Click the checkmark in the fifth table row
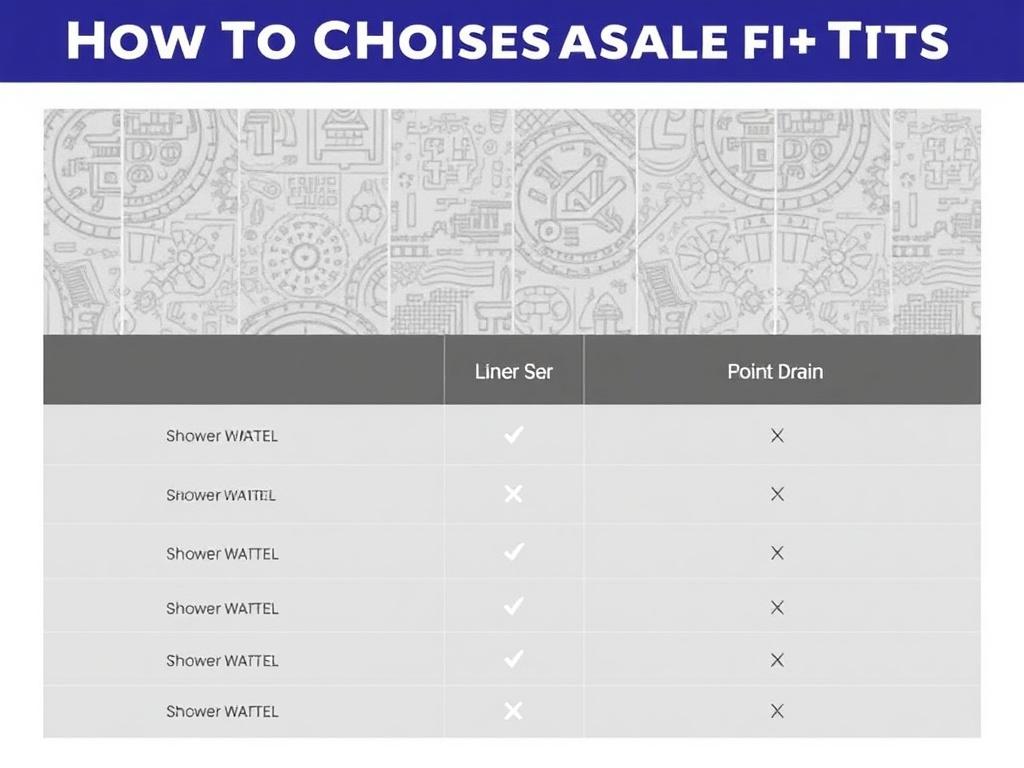 (x=514, y=659)
